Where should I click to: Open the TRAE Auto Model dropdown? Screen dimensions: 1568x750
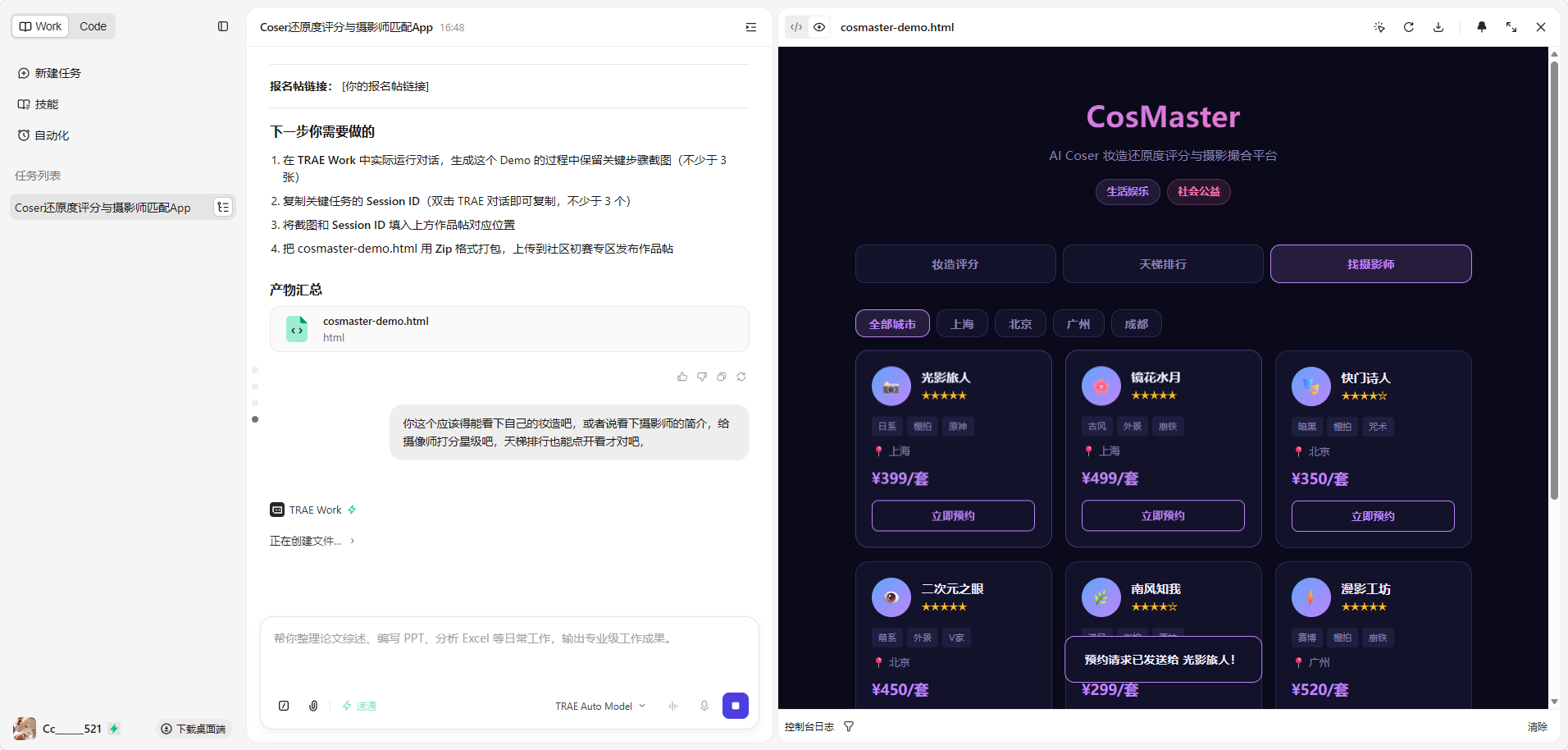pos(600,706)
